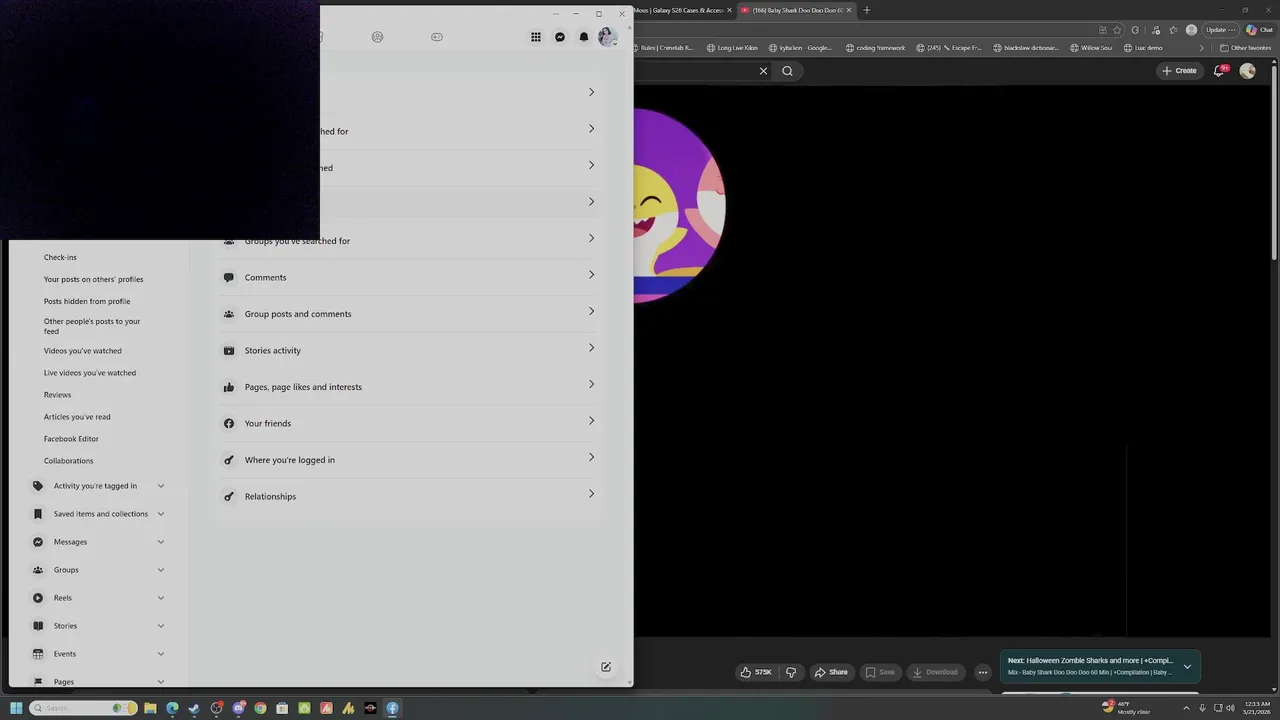Open Group posts and comments row
Viewport: 1280px width, 720px height.
[408, 314]
